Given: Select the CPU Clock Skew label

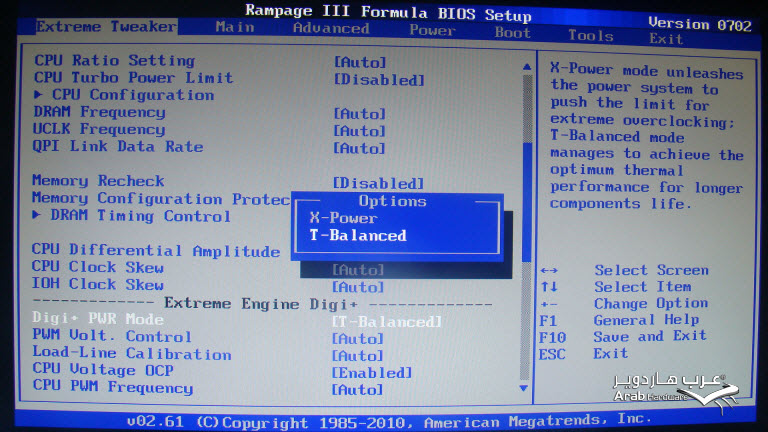Looking at the screenshot, I should click(x=97, y=267).
